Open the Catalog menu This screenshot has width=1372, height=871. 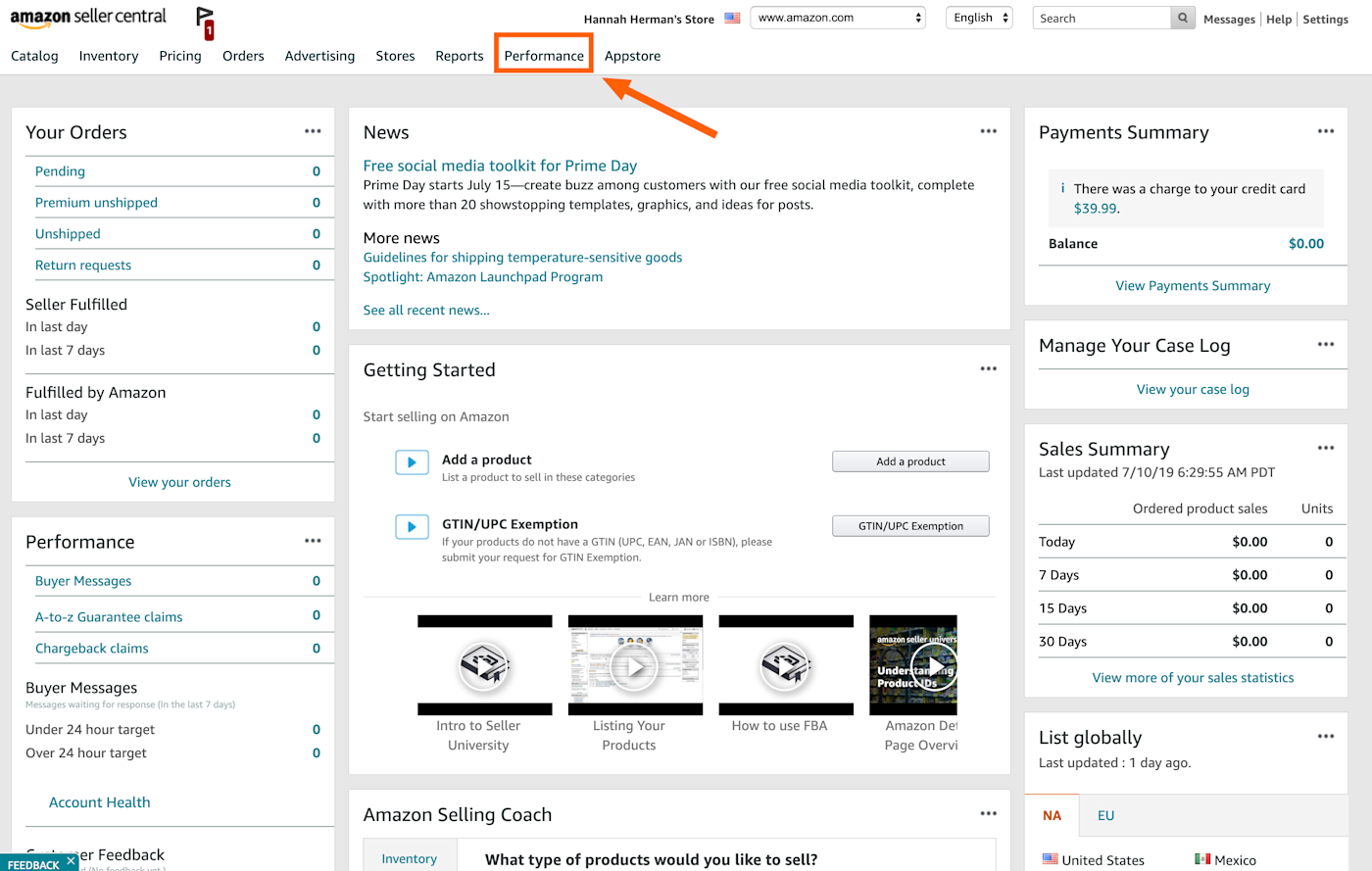click(x=34, y=56)
